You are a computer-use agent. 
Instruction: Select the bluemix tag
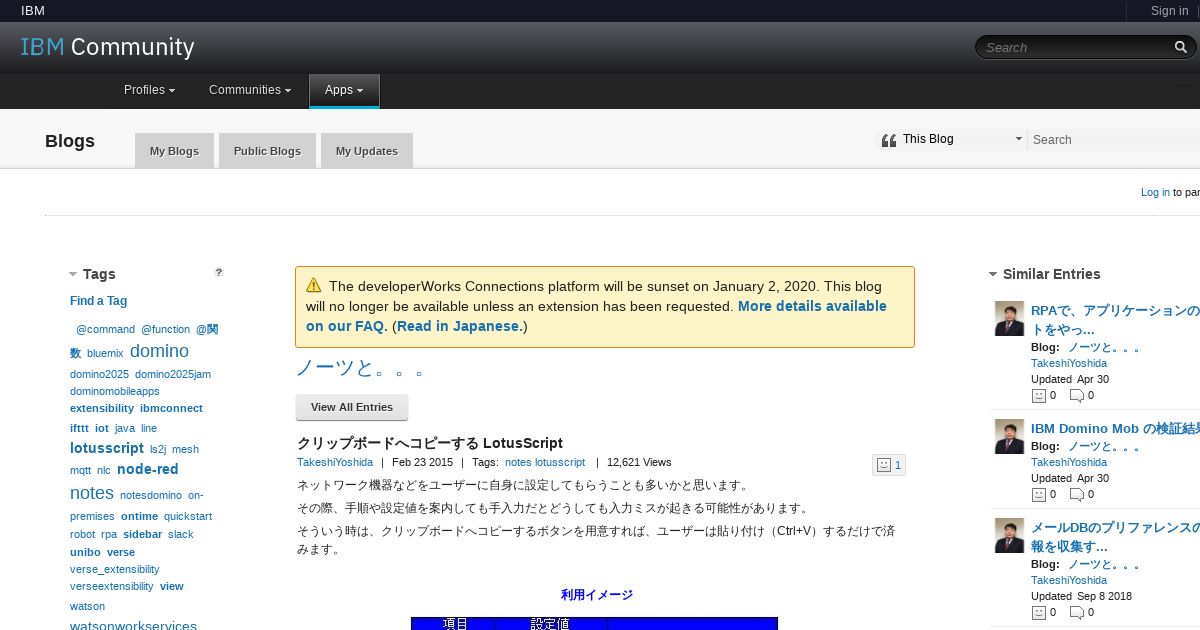click(105, 353)
